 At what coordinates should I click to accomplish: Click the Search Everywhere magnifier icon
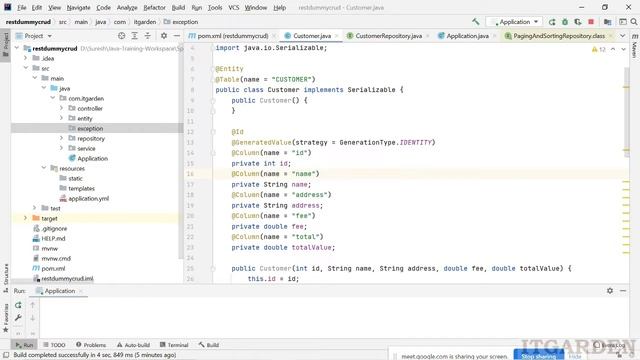[x=633, y=22]
